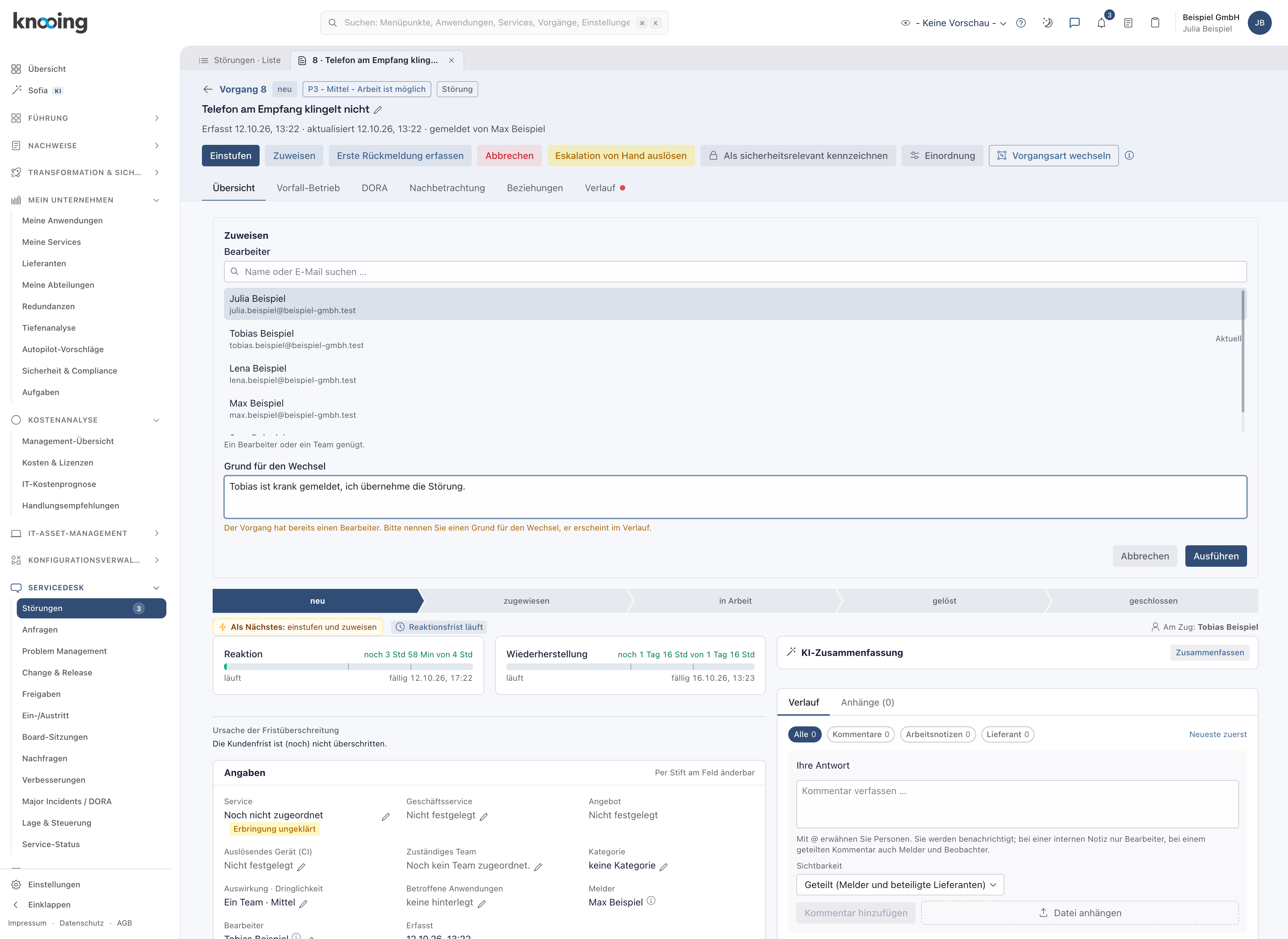Screen dimensions: 1288x939
Task: Expand the NACHWEISE sidebar section
Action: (x=85, y=146)
